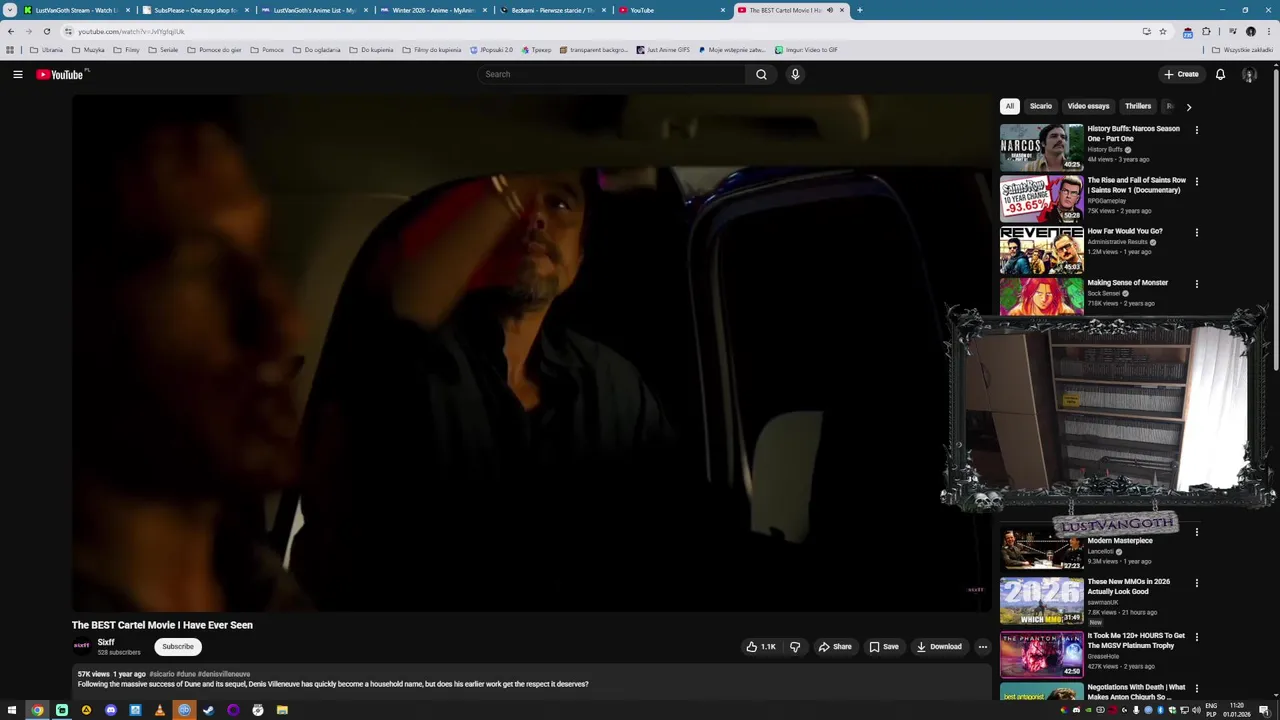Switch to LustVanGoth Stream tab
The height and width of the screenshot is (720, 1280).
click(x=77, y=10)
